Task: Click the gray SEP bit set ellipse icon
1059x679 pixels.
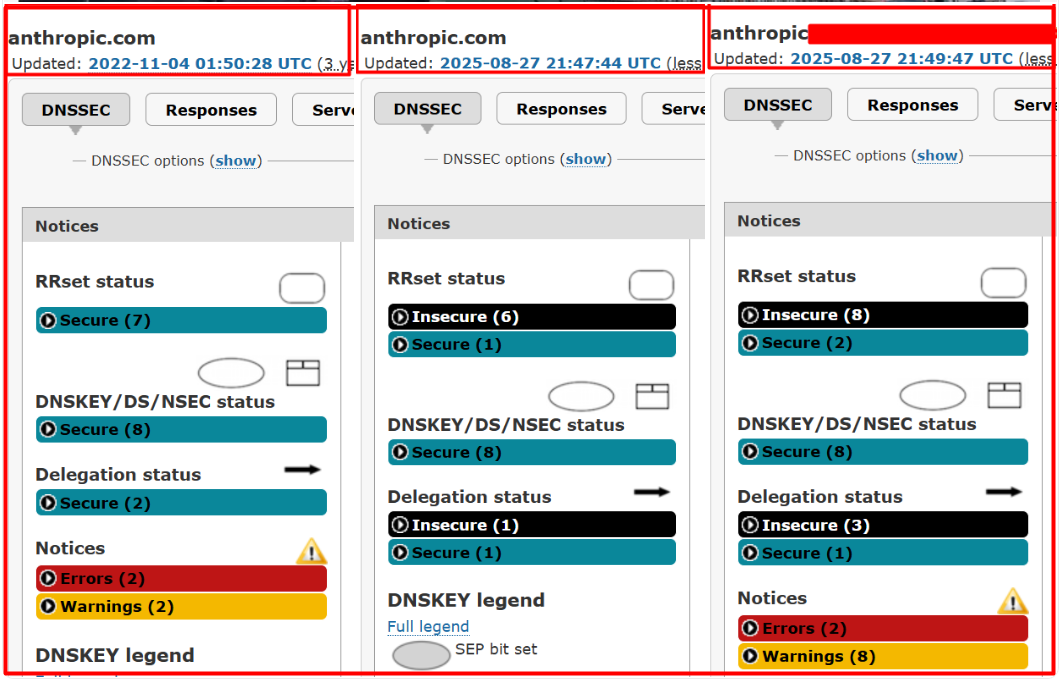Action: click(x=421, y=655)
